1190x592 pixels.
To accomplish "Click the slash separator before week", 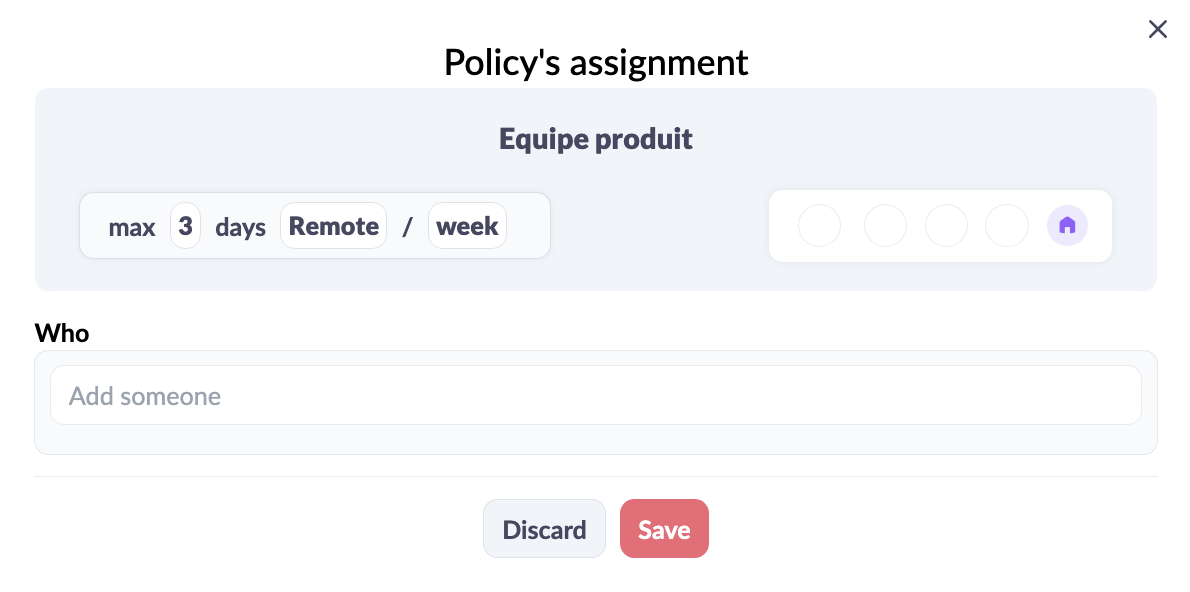I will pos(408,227).
